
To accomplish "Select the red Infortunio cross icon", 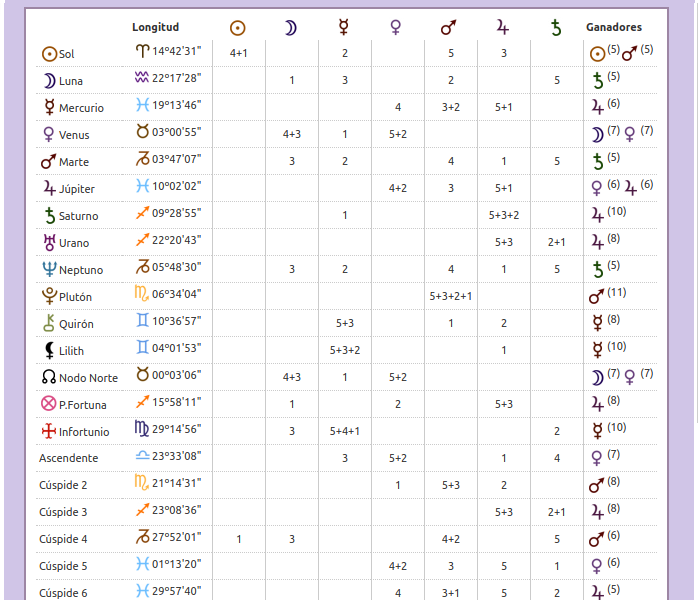I will coord(48,431).
